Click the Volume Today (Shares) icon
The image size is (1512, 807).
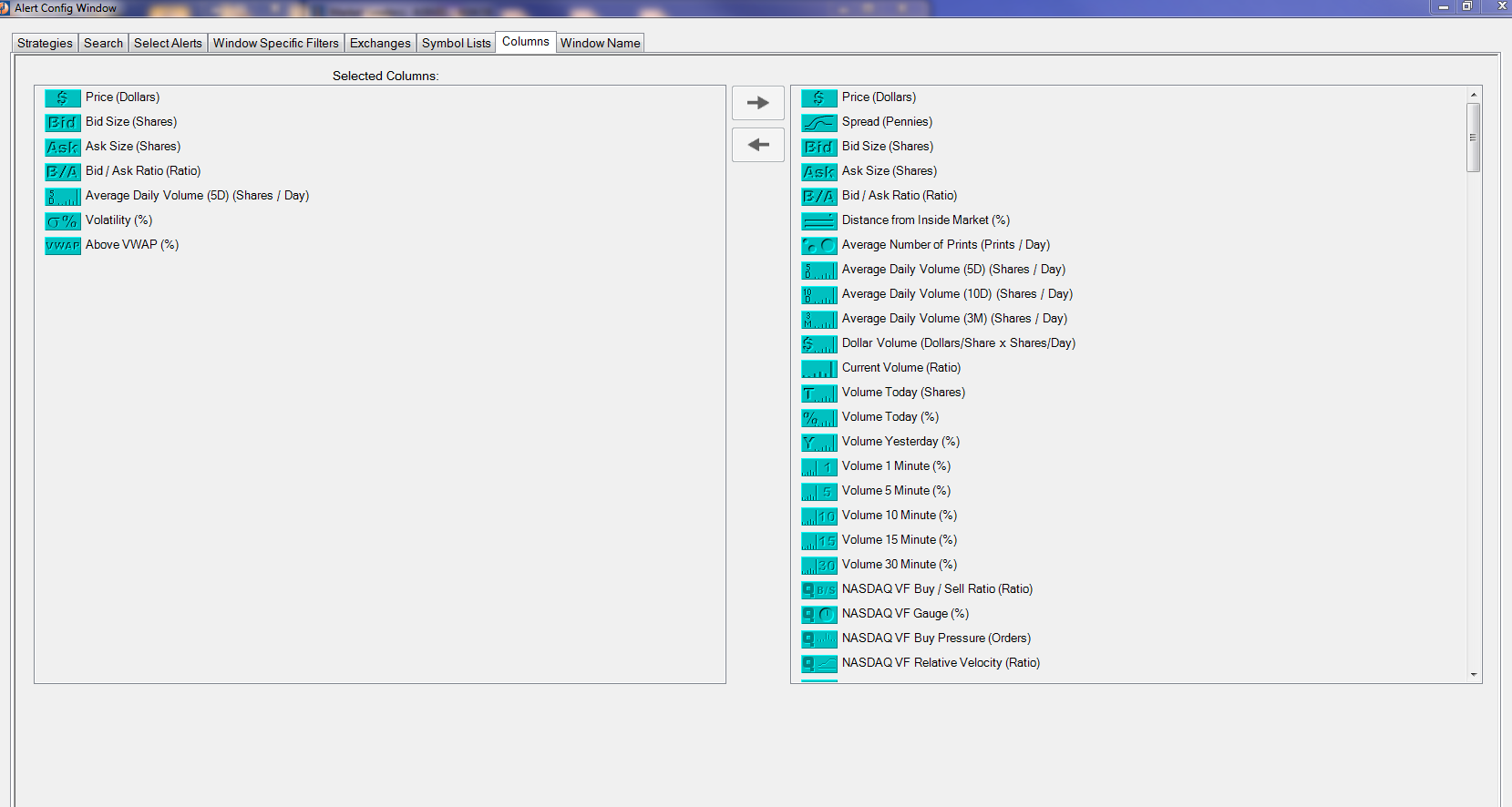[819, 393]
